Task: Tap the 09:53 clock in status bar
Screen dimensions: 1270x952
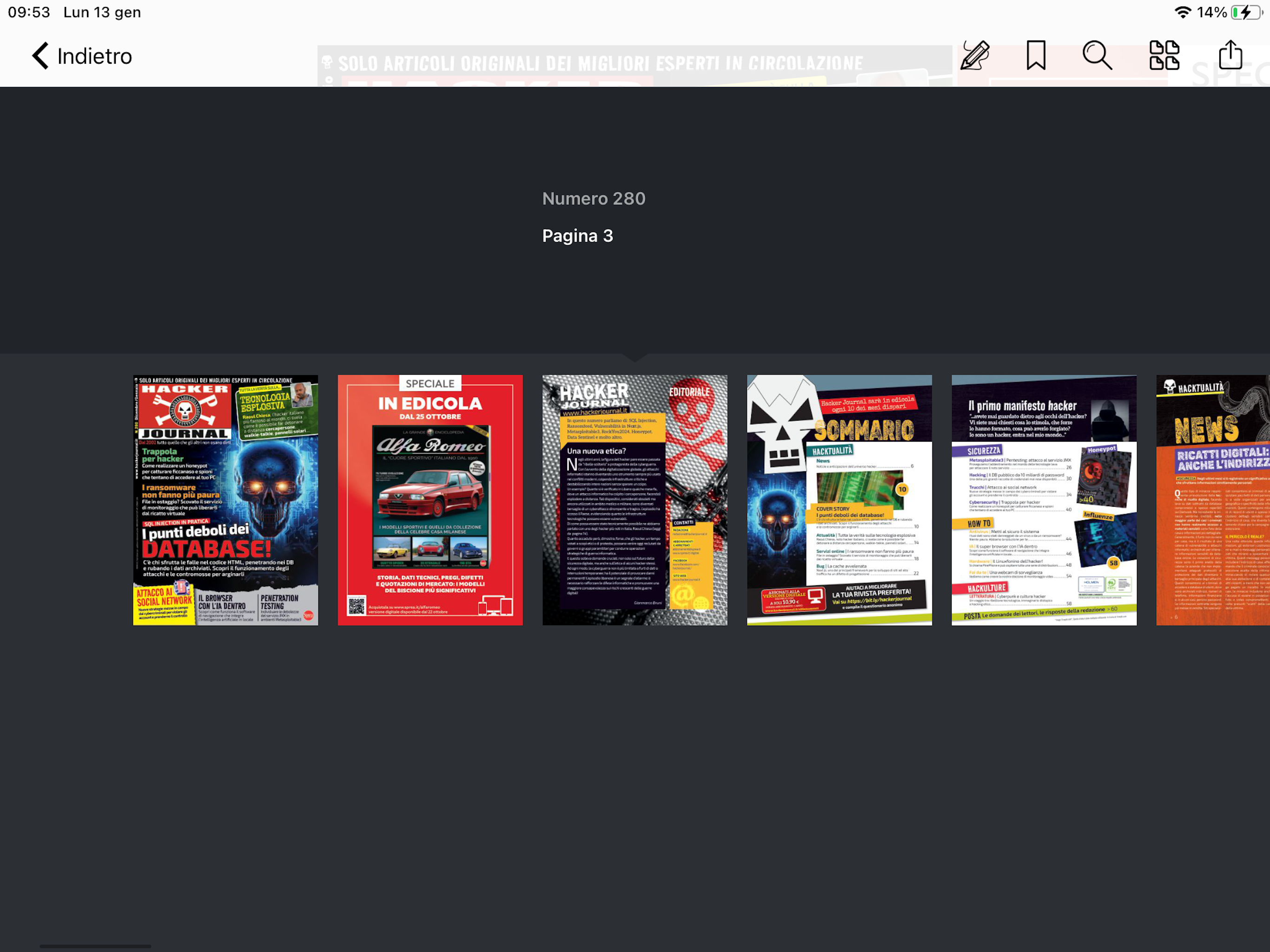Action: tap(29, 12)
